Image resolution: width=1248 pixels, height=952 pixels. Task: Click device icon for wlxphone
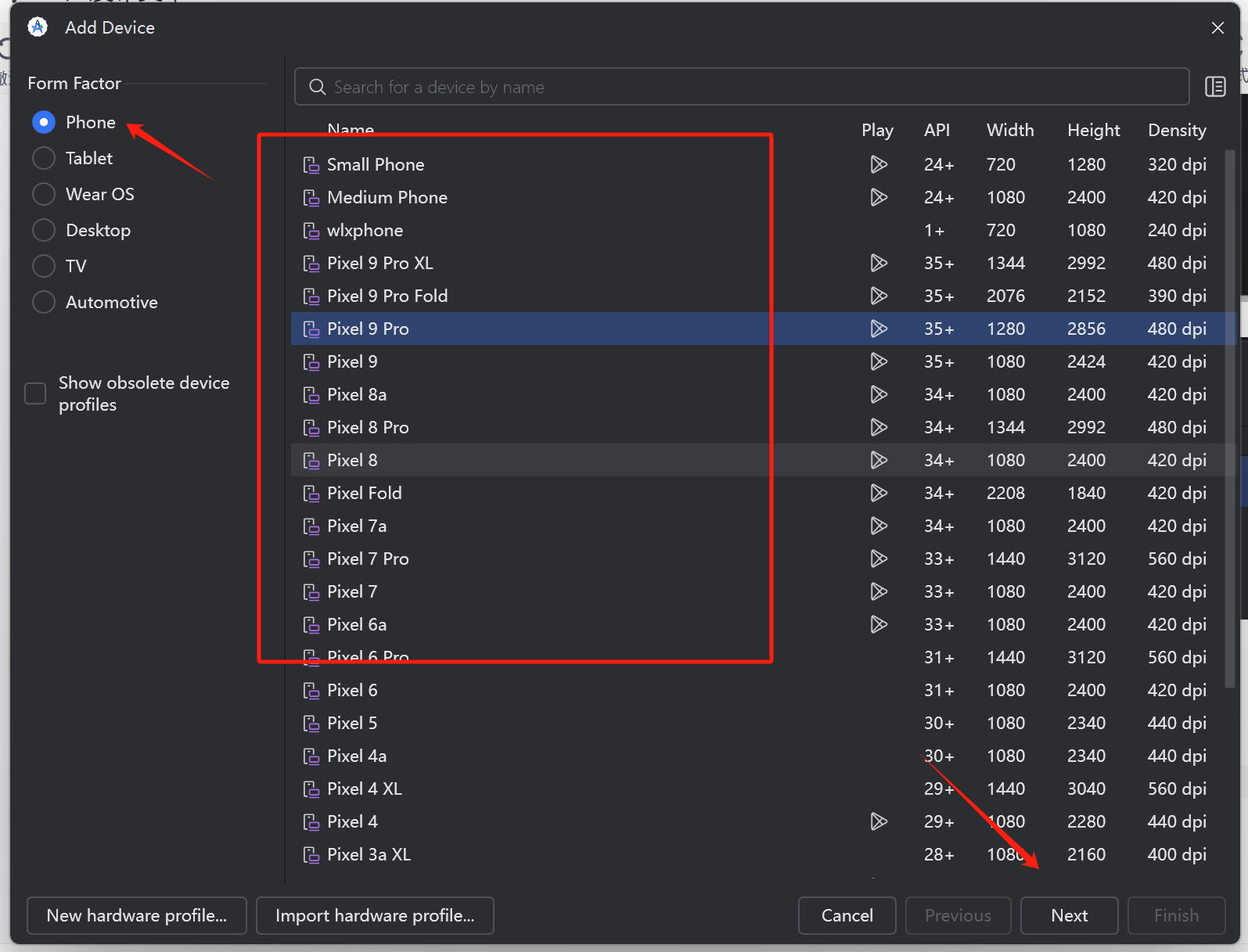[x=311, y=231]
